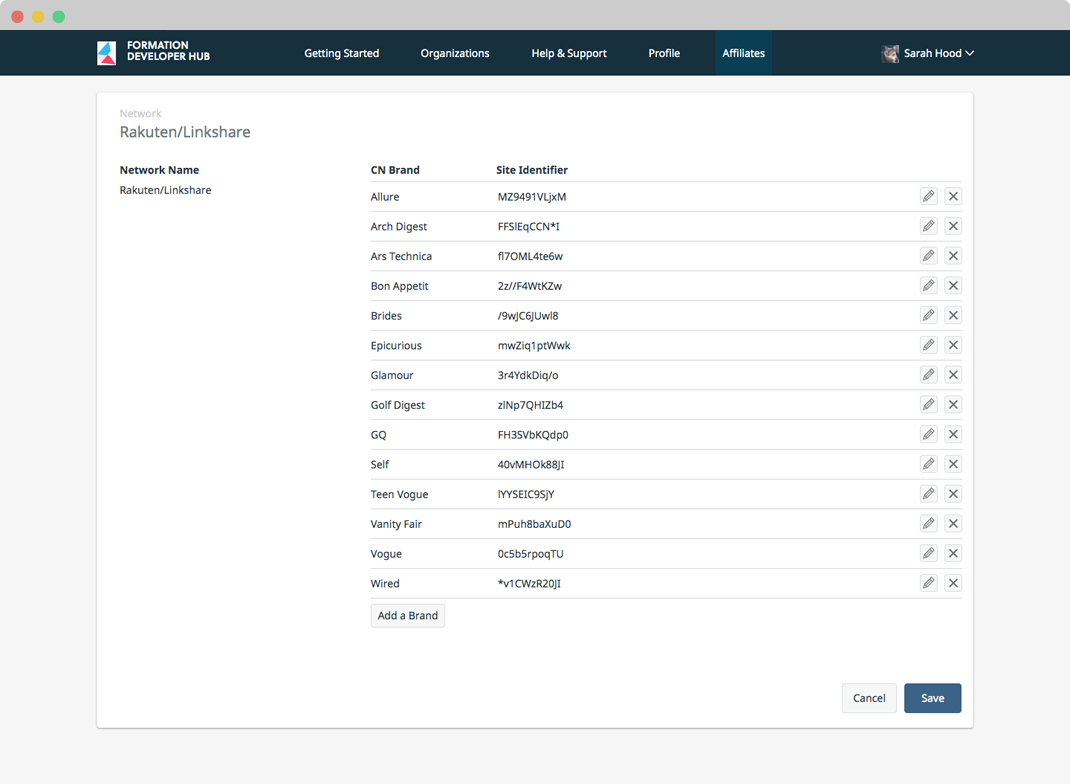Click identifier zlNp7QHIZb4
Viewport: 1070px width, 784px height.
tap(530, 405)
